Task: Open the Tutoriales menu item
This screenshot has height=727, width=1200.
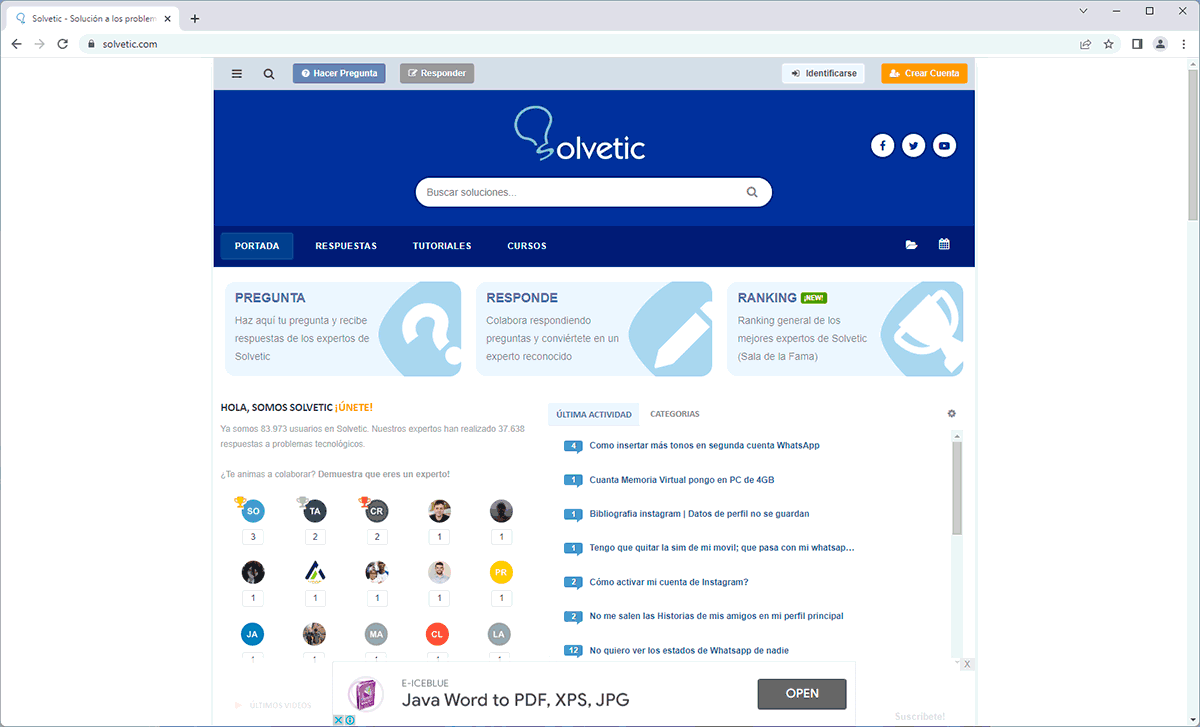Action: click(x=442, y=246)
